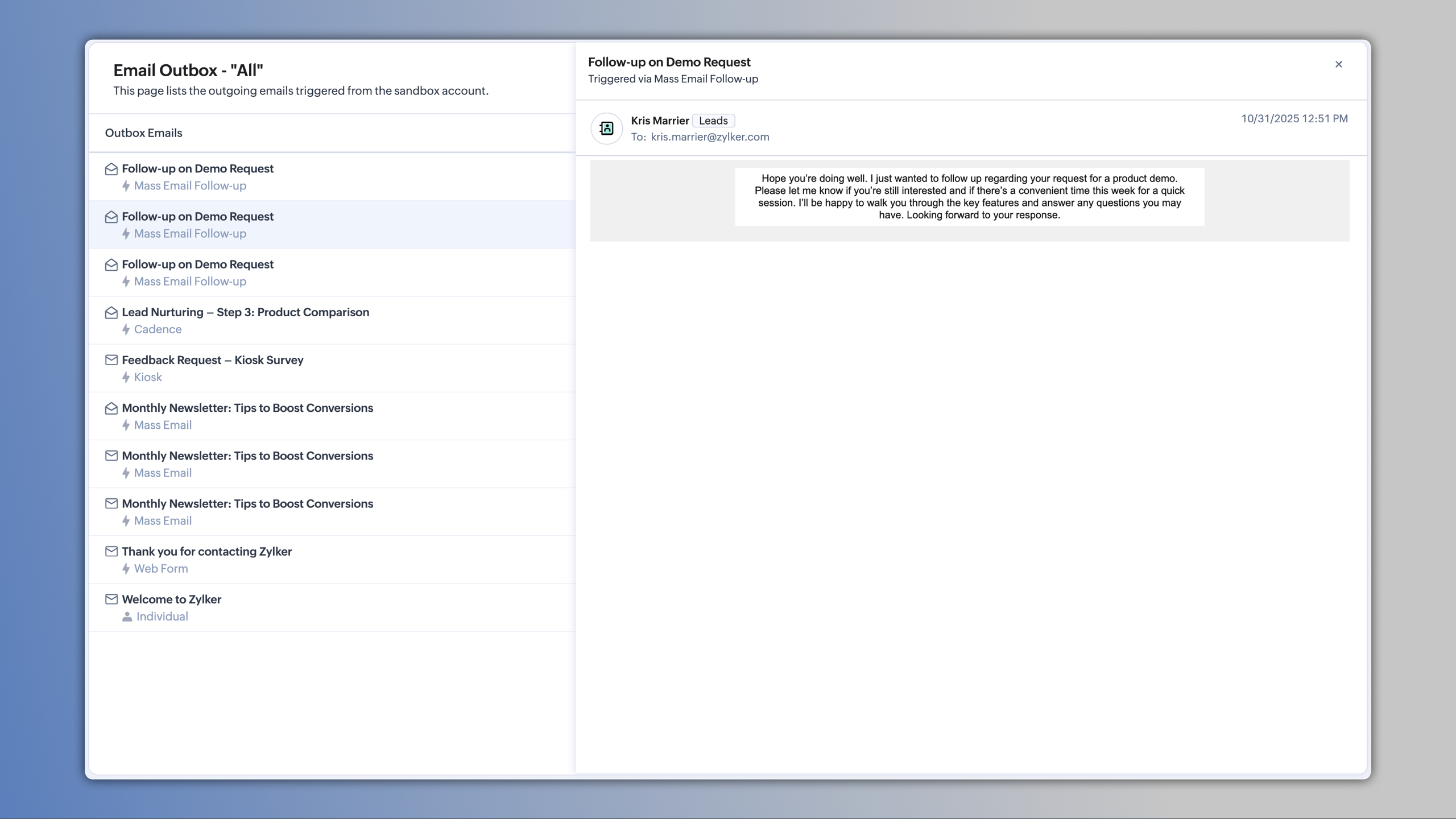Click the kris.marrier@zylker.com address
Image resolution: width=1456 pixels, height=819 pixels.
coord(710,137)
